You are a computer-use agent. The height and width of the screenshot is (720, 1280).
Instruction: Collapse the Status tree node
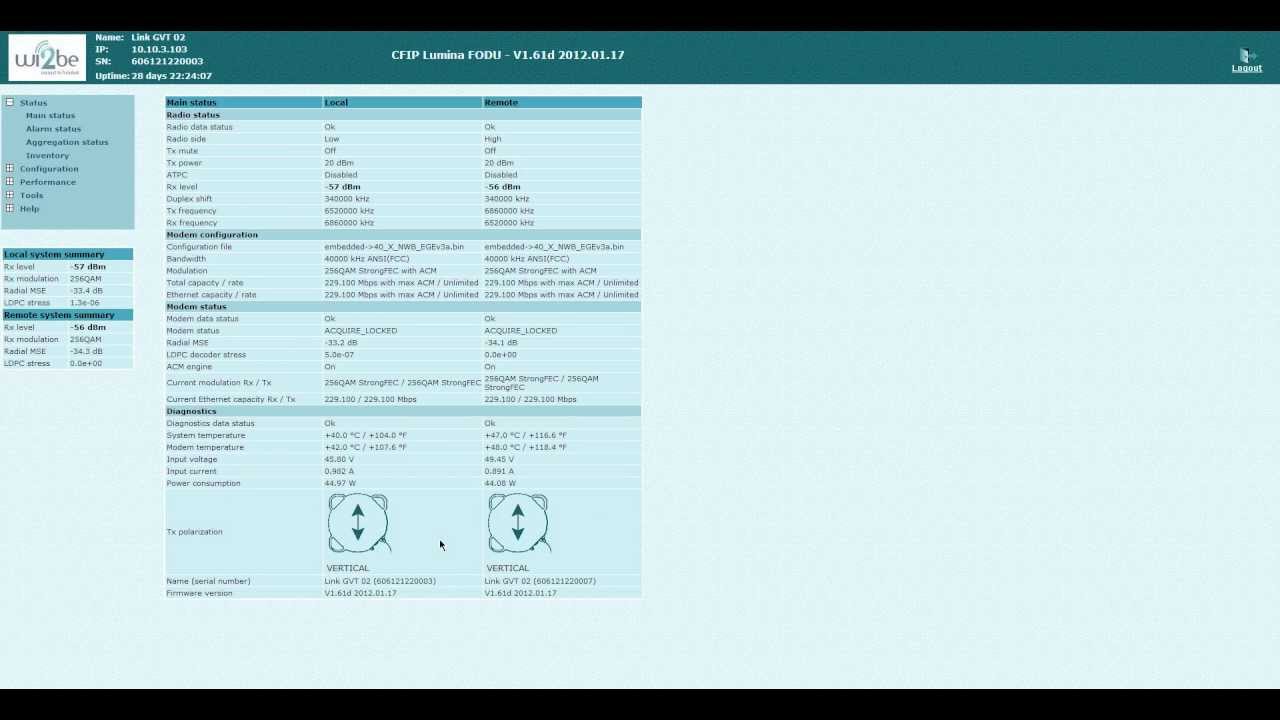tap(10, 102)
